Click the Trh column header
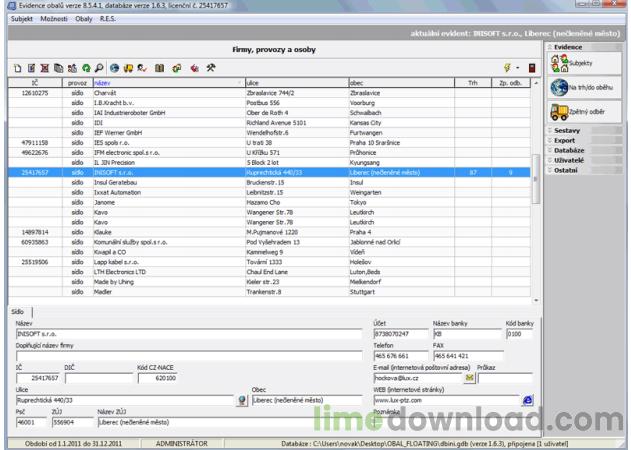 [x=473, y=83]
